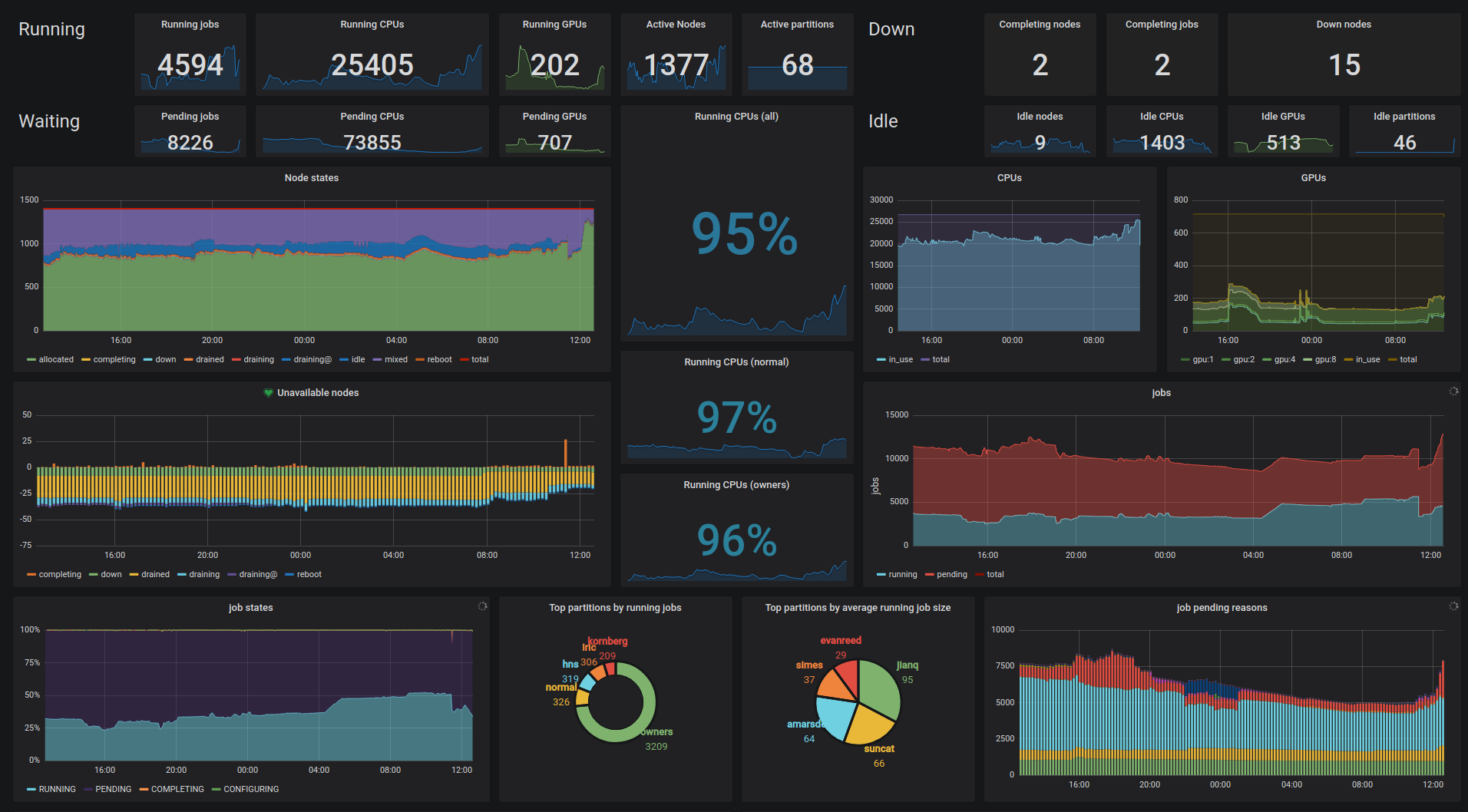The height and width of the screenshot is (812, 1468).
Task: Click the loading spinner on the jobs panel
Action: click(1453, 391)
